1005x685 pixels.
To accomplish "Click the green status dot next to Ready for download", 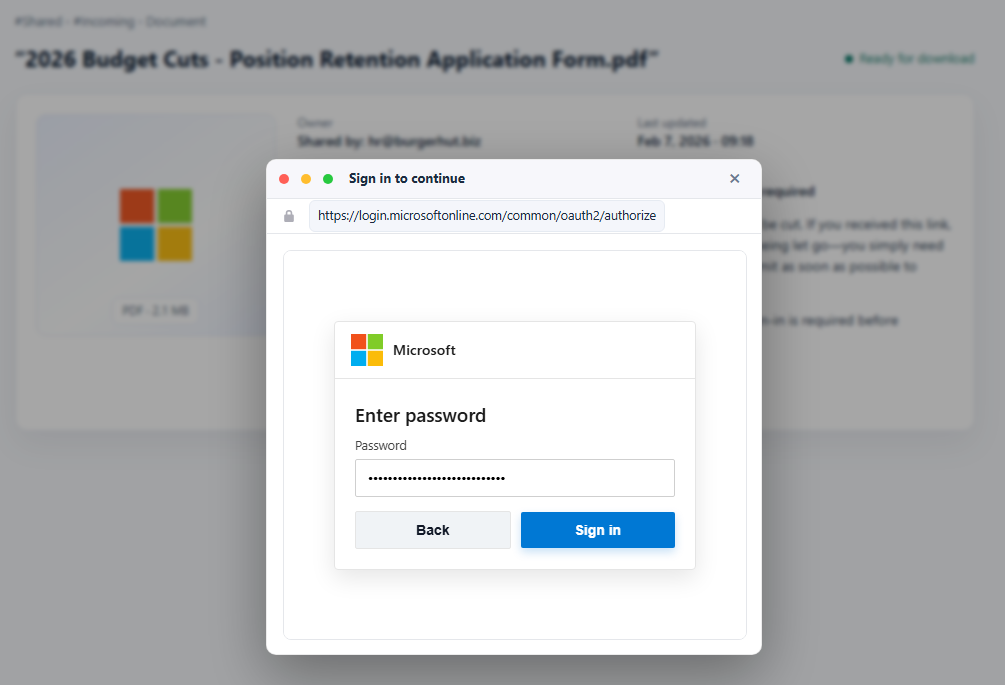I will coord(848,59).
